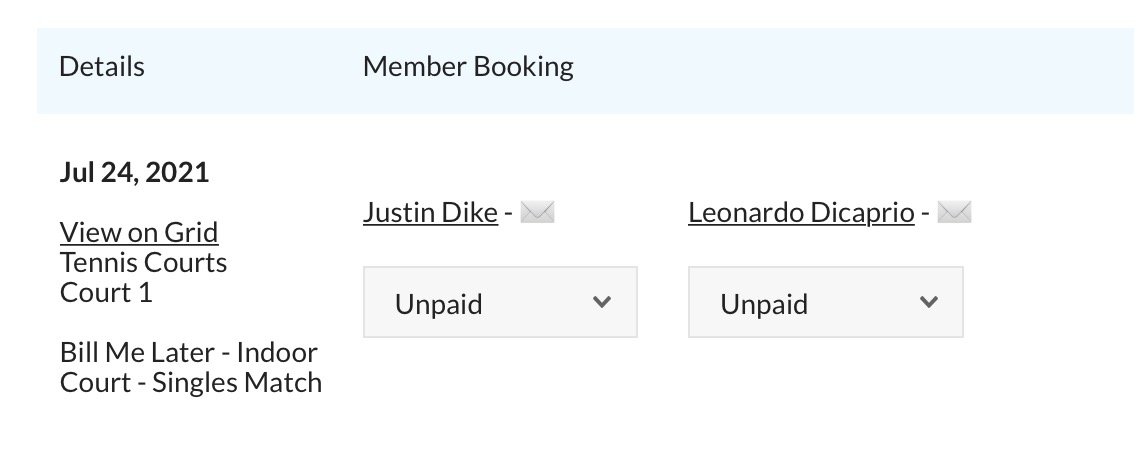Open Leonardo Dicaprio's member profile link
Viewport: 1134px width, 454px height.
pos(801,212)
